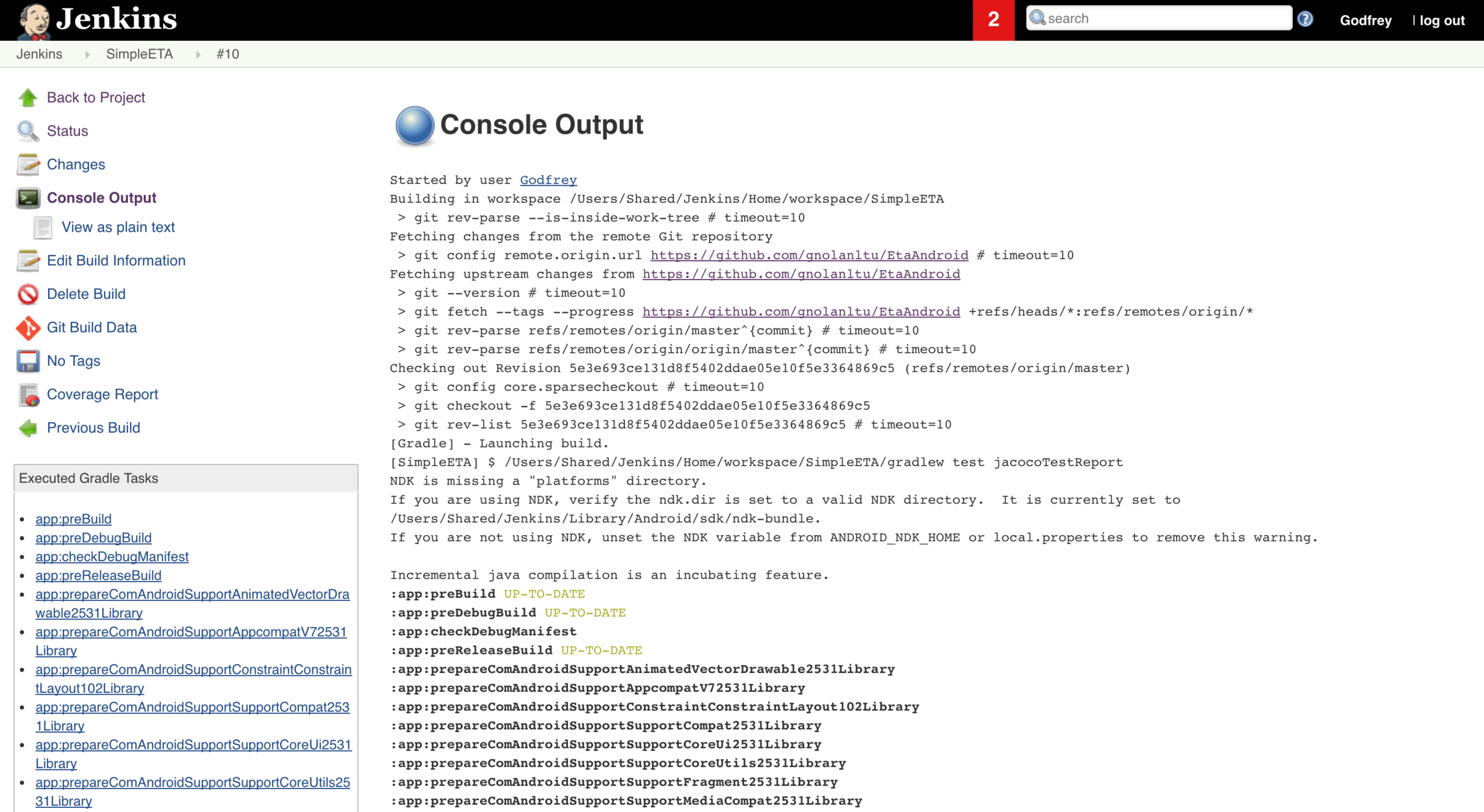The width and height of the screenshot is (1484, 812).
Task: Open ConstraintLayout102Library task link
Action: pos(194,679)
